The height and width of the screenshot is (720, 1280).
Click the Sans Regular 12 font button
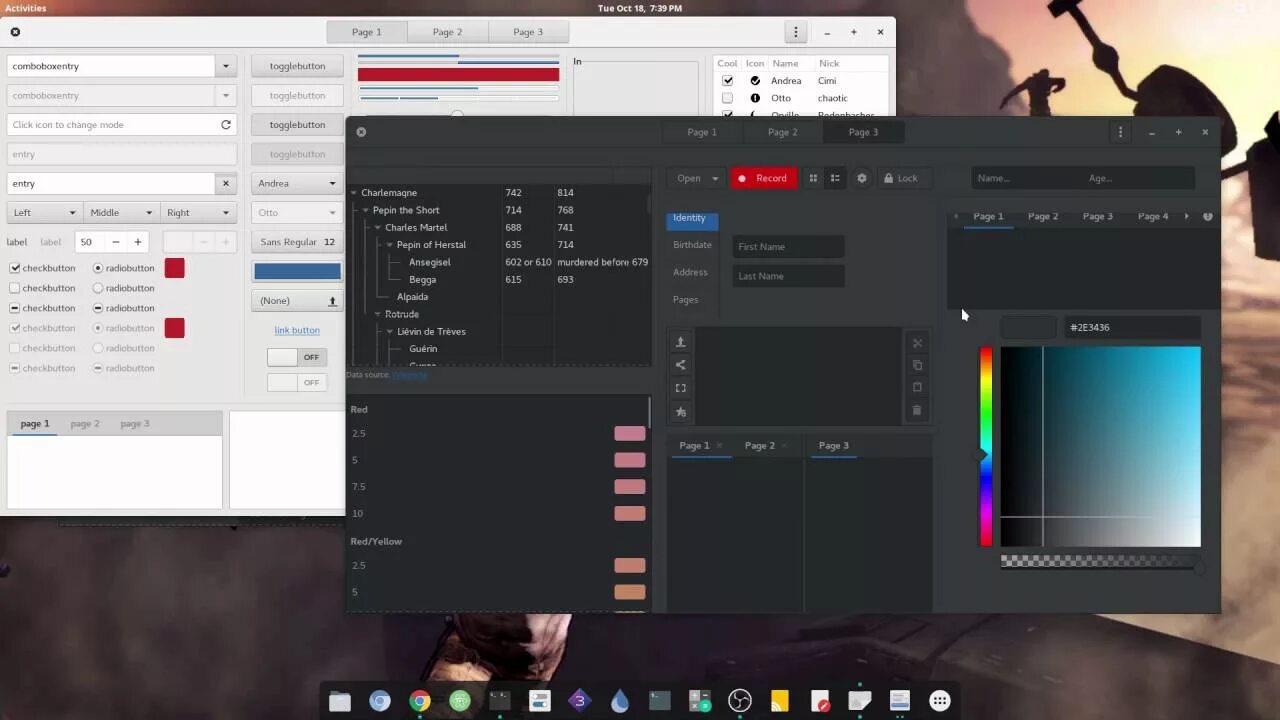[297, 242]
